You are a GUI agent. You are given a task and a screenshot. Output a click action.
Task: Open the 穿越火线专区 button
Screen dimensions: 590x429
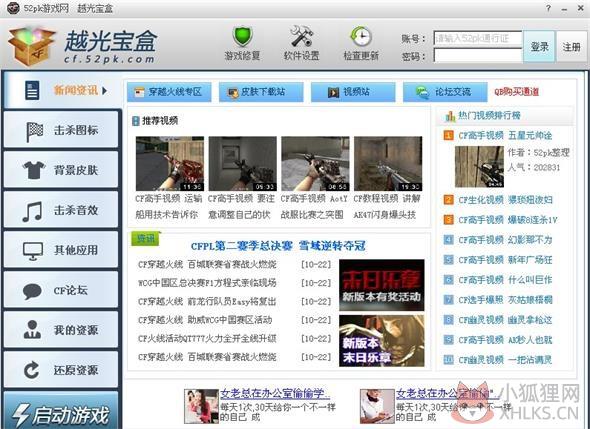[x=169, y=92]
